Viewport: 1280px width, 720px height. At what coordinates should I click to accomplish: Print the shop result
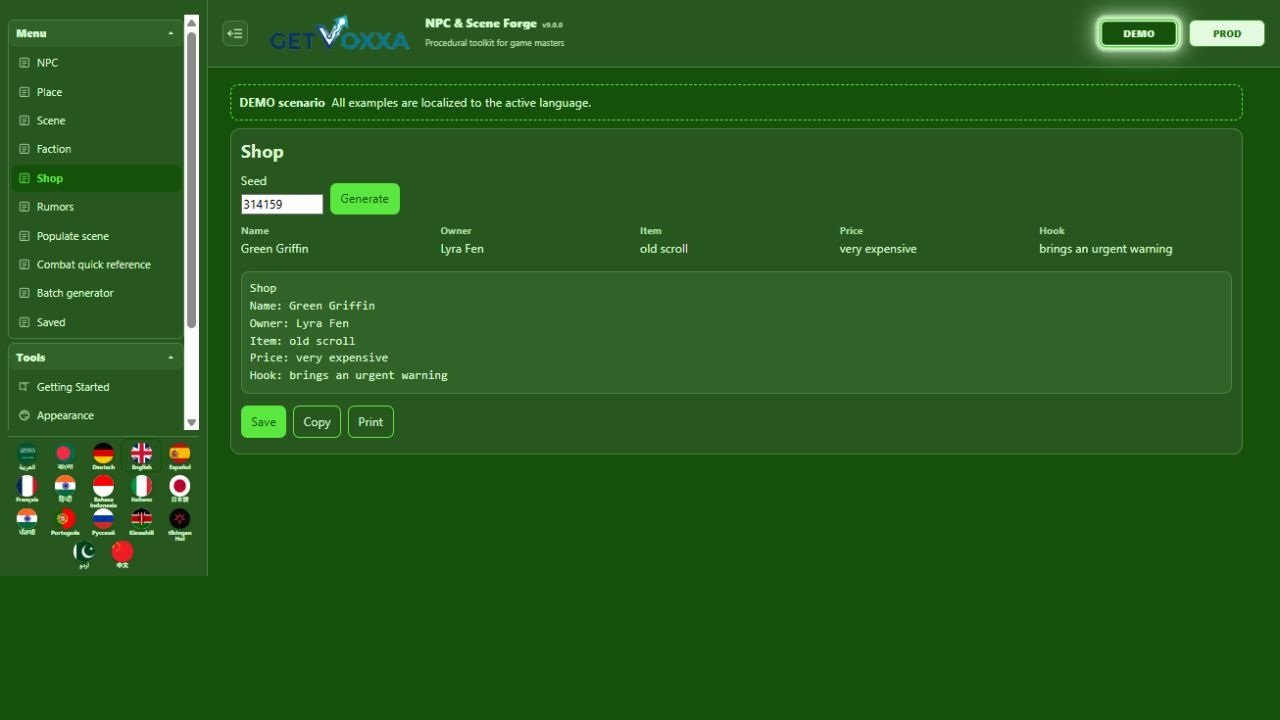371,422
